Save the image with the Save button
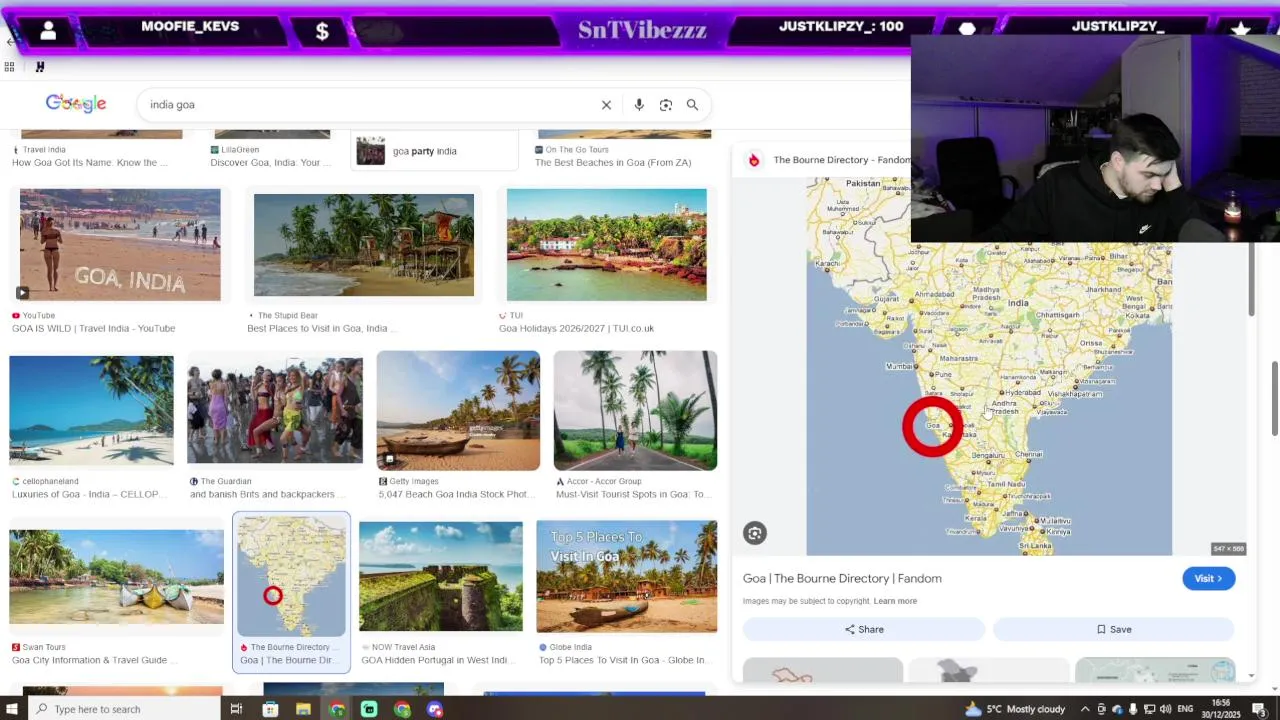 click(1114, 629)
